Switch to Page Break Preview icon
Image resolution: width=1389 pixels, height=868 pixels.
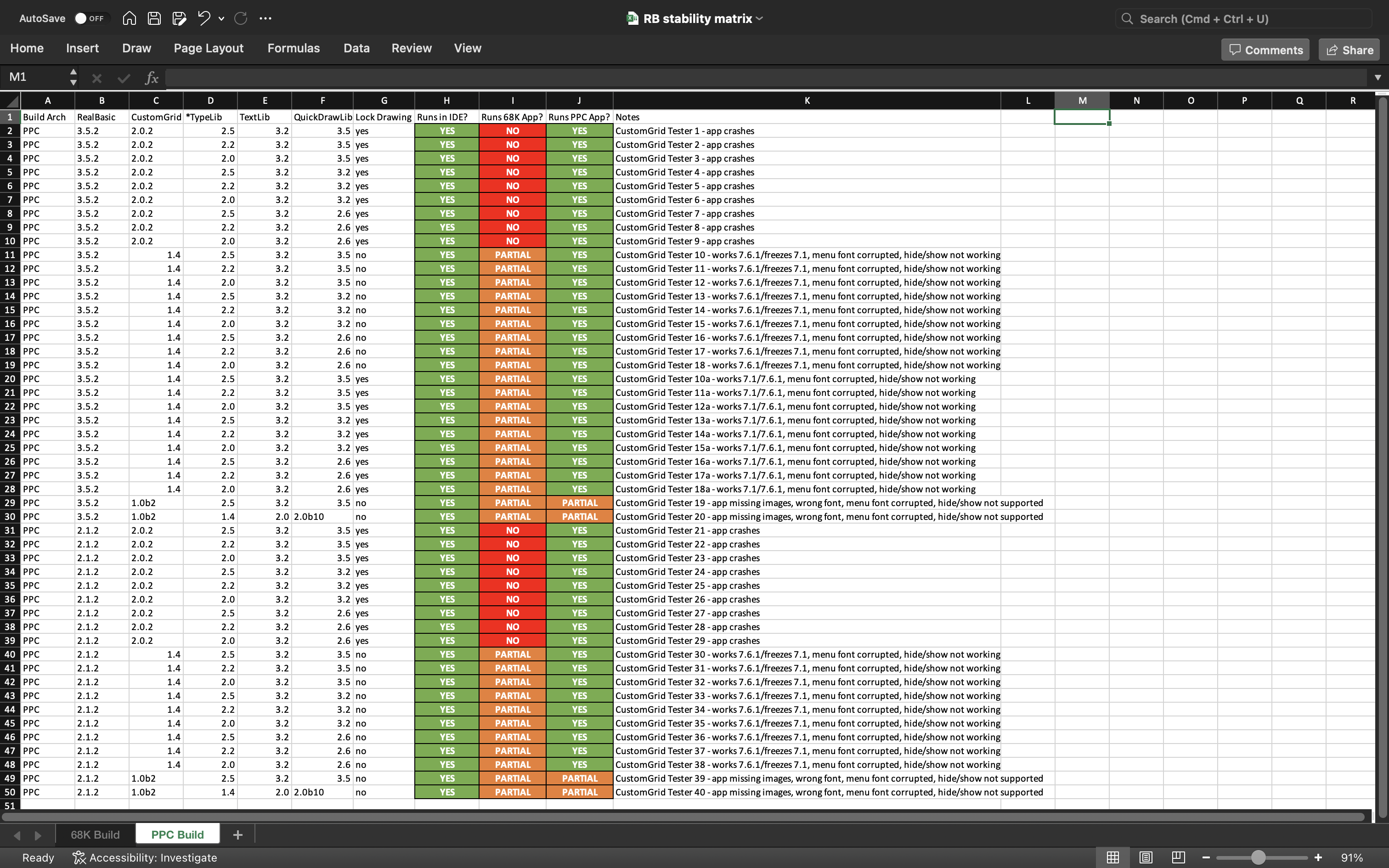click(1178, 858)
